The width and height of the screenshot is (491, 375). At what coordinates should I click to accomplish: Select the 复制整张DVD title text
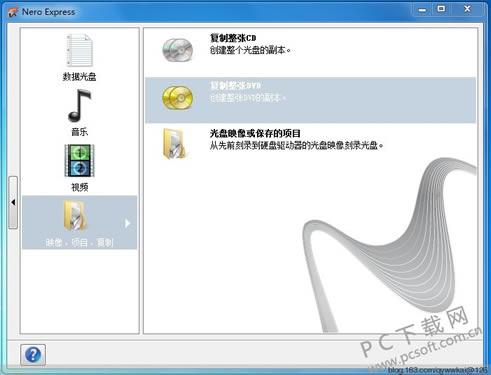coord(235,86)
